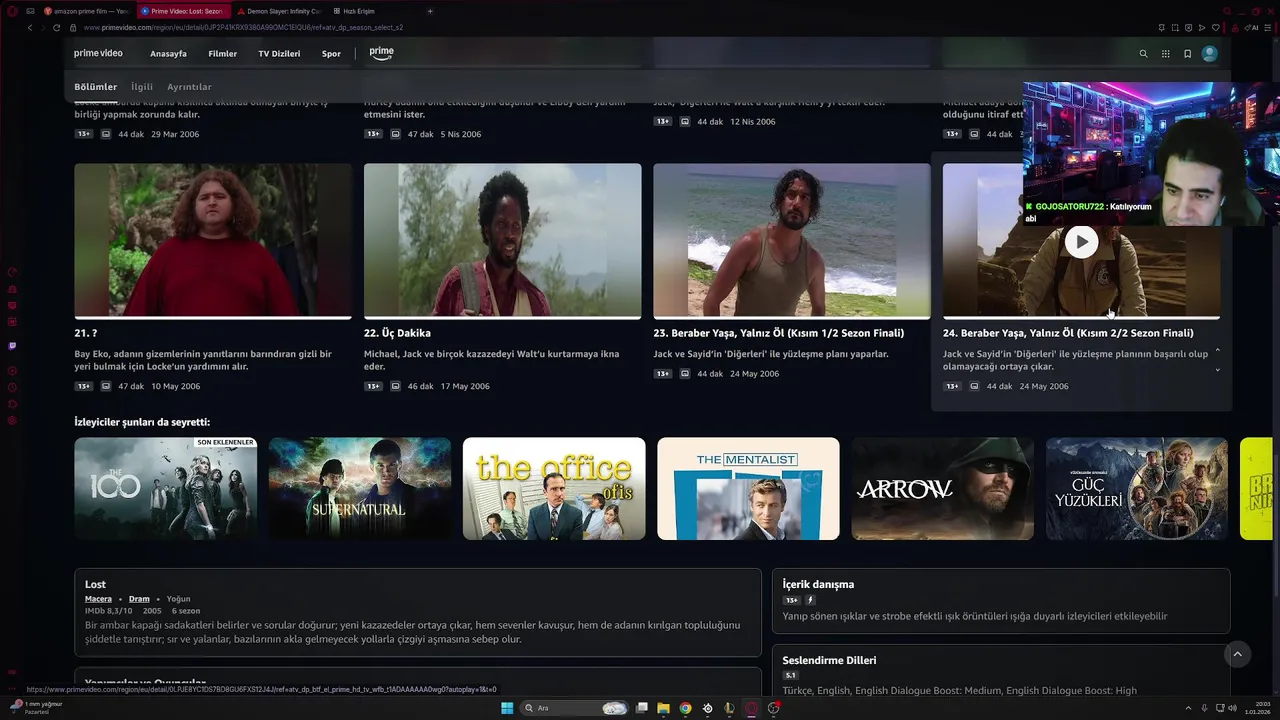Open the Spor navigation item
Viewport: 1280px width, 720px height.
(x=331, y=54)
